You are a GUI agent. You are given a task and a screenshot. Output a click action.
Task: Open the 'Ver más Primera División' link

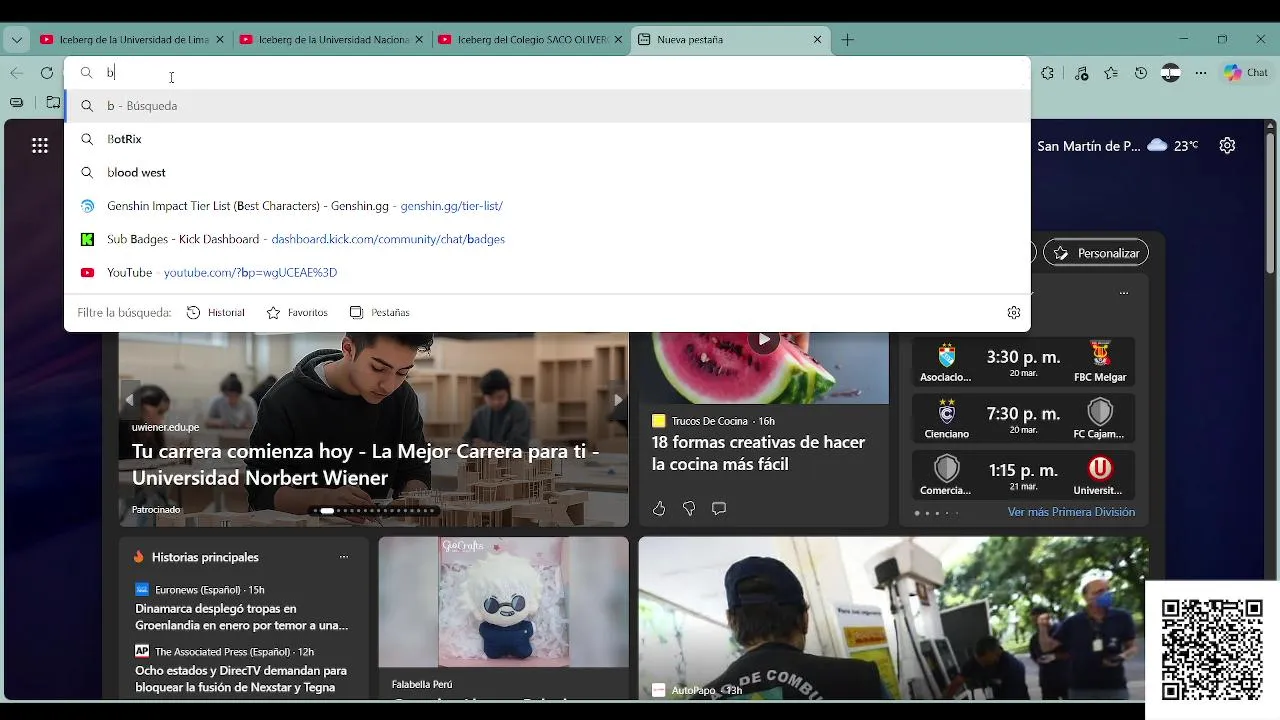[x=1071, y=512]
